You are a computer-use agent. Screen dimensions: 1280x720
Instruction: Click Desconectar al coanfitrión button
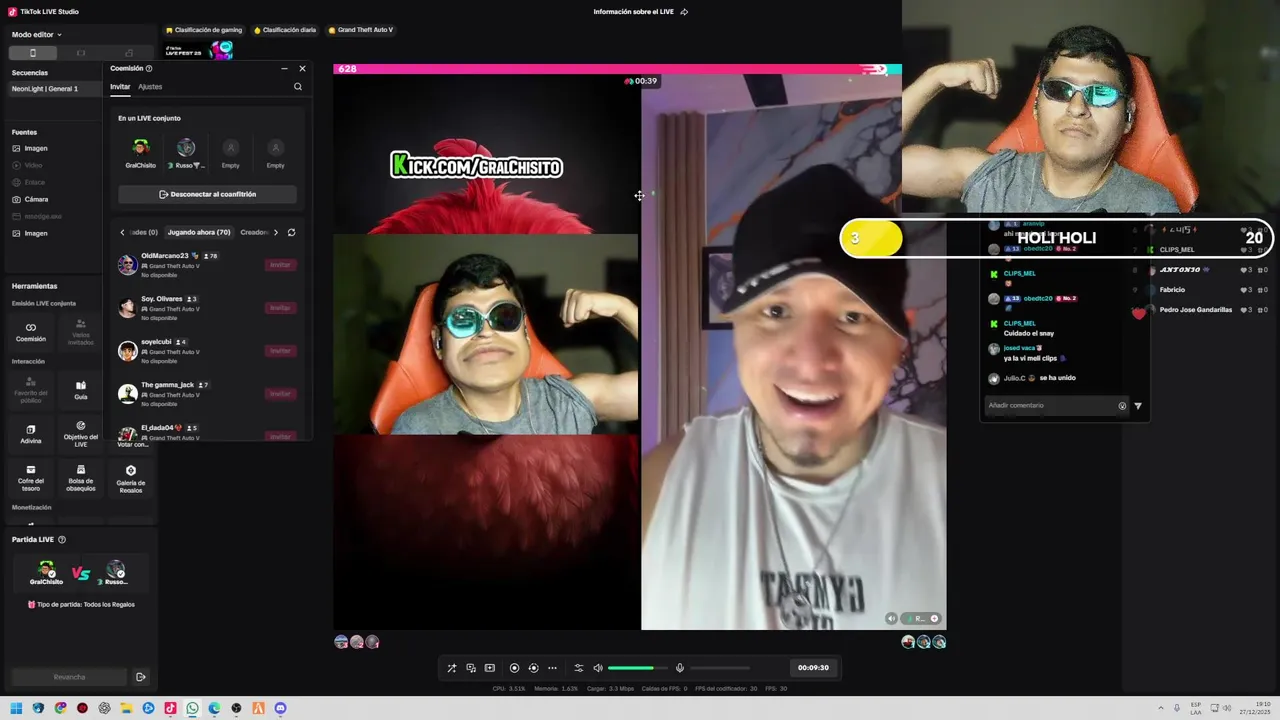point(207,194)
